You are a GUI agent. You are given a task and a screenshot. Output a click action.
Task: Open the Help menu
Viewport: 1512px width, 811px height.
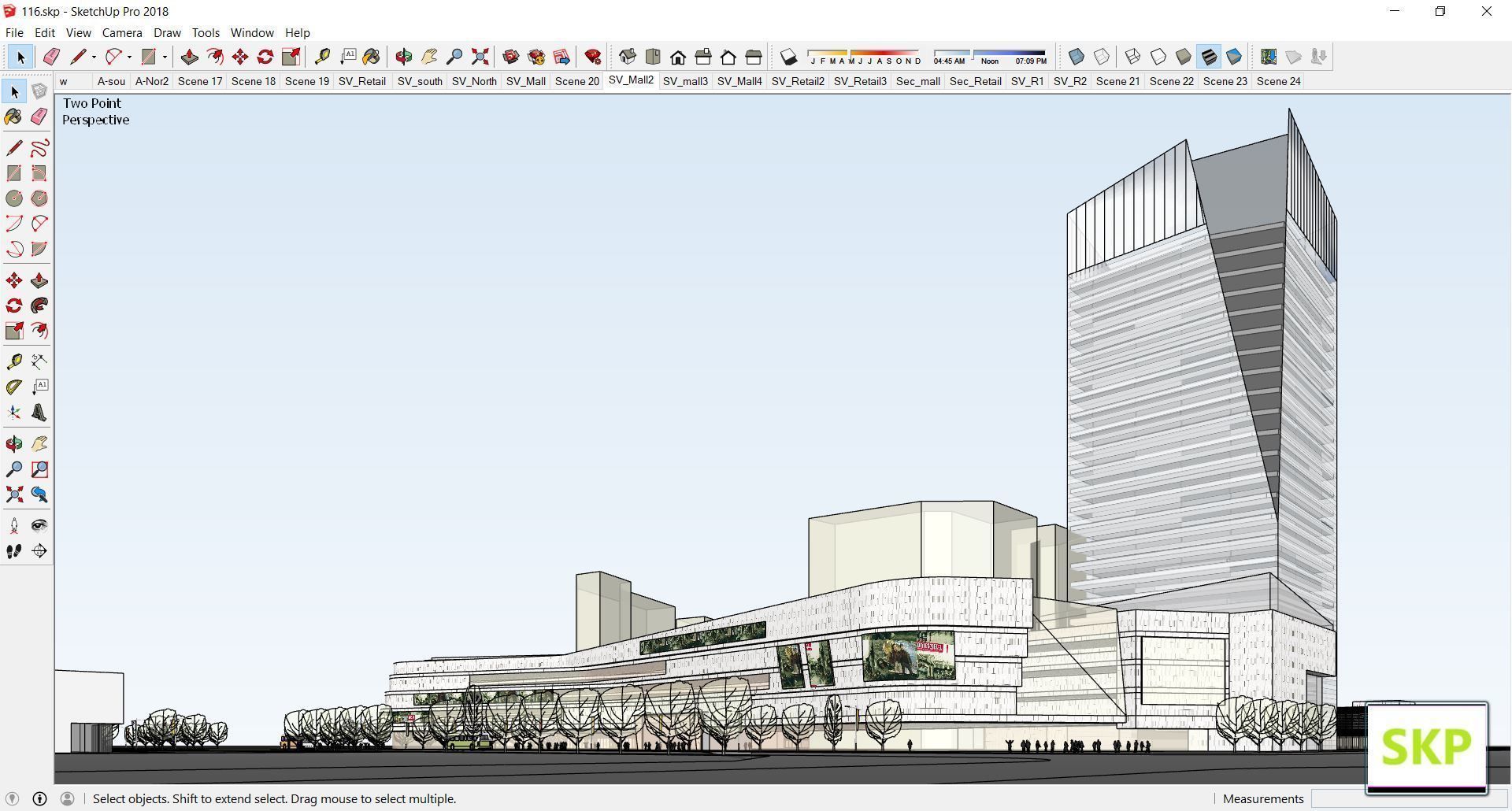[x=297, y=33]
